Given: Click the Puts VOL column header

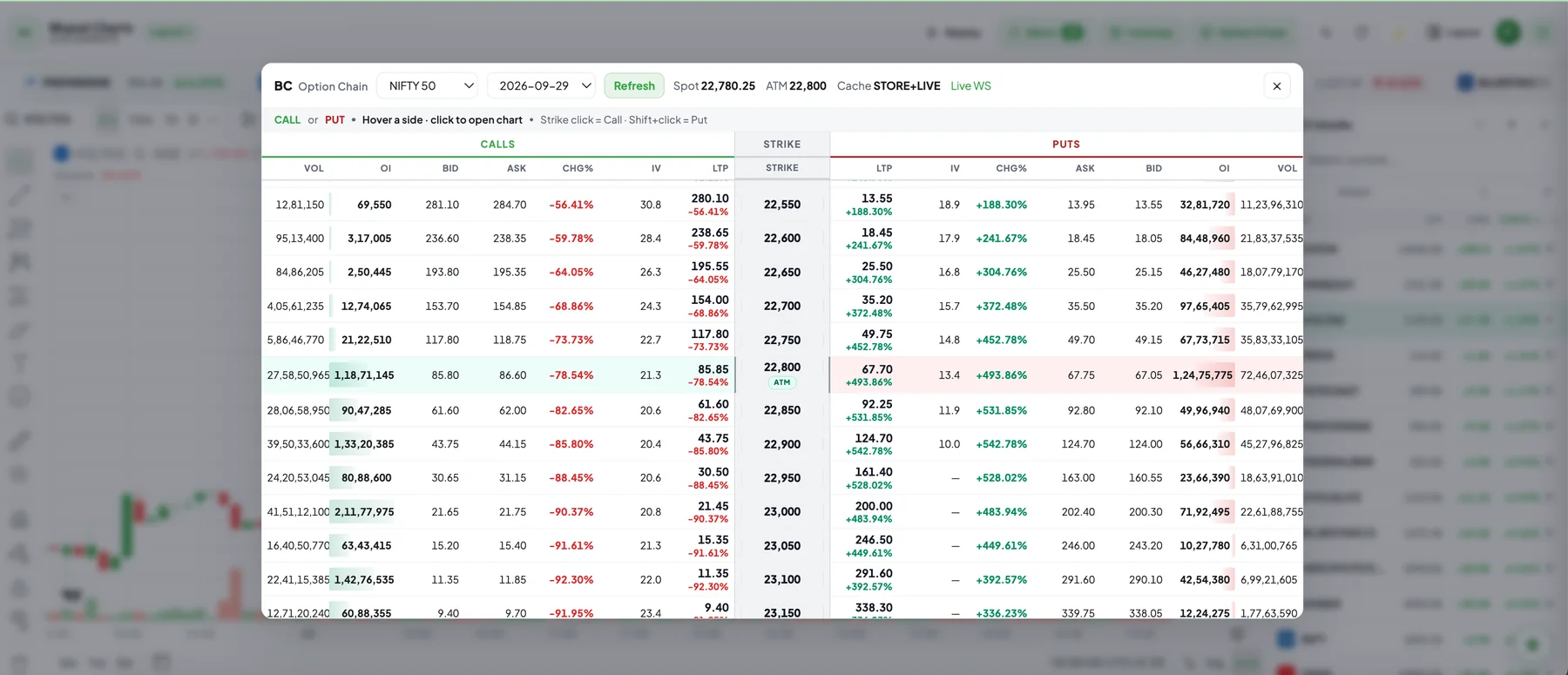Looking at the screenshot, I should point(1288,168).
